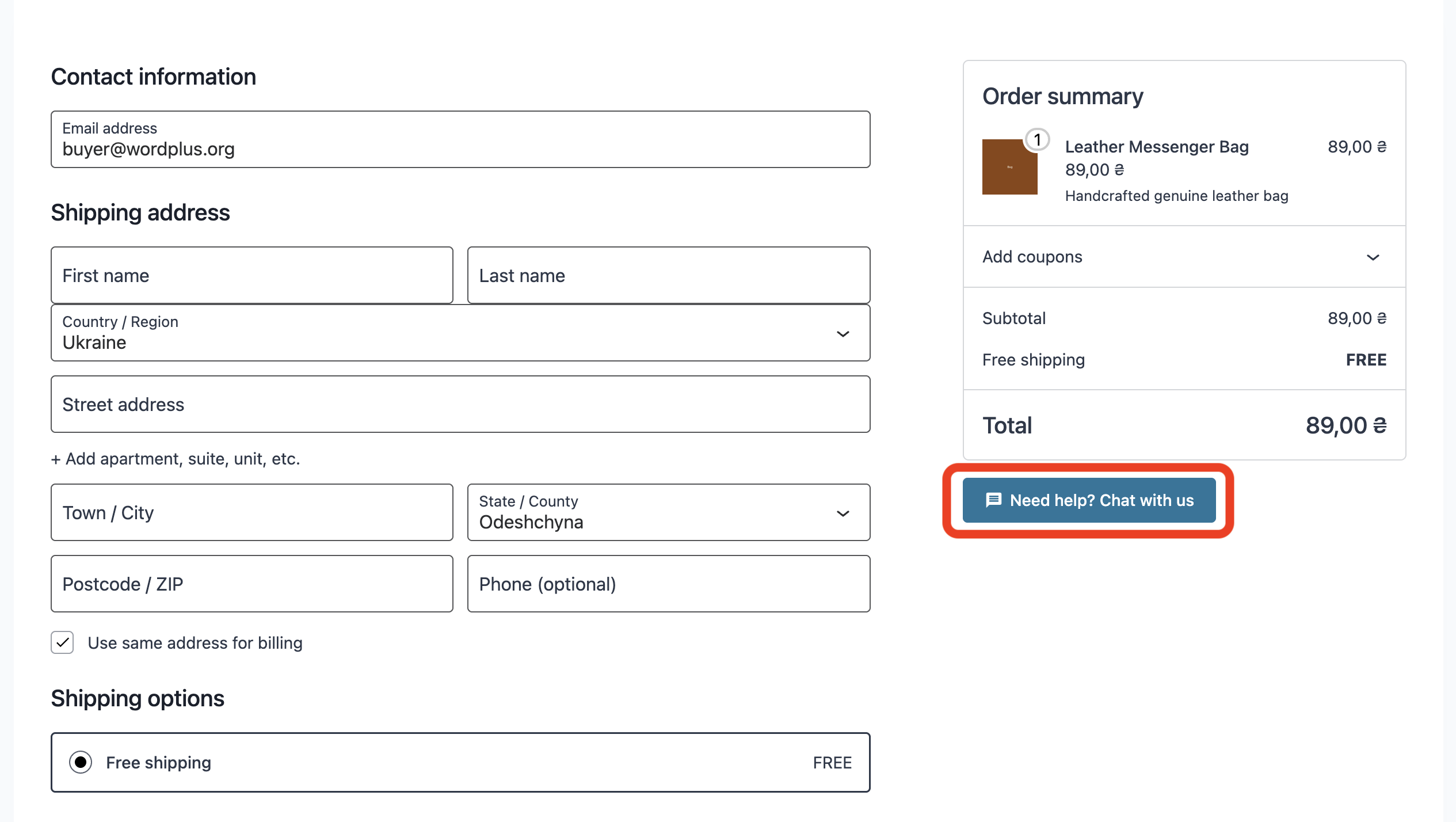
Task: Click the First name input field
Action: pos(251,275)
